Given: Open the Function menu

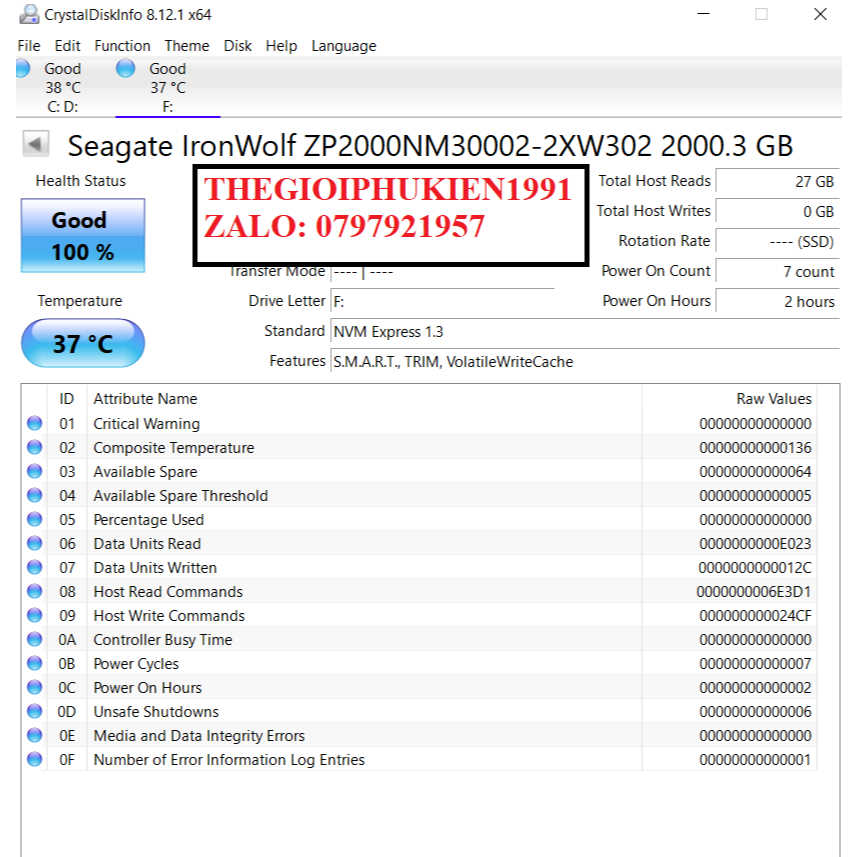Looking at the screenshot, I should [122, 46].
